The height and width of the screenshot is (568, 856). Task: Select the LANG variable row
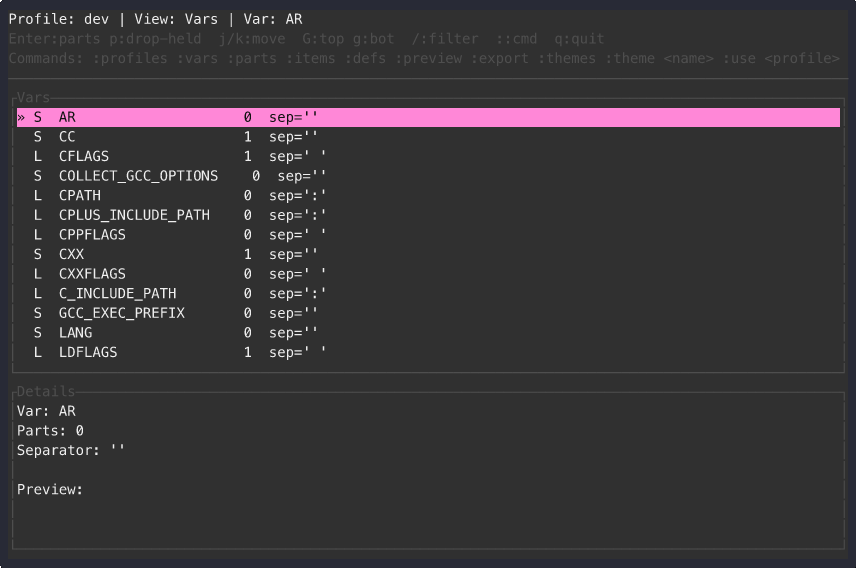click(428, 334)
